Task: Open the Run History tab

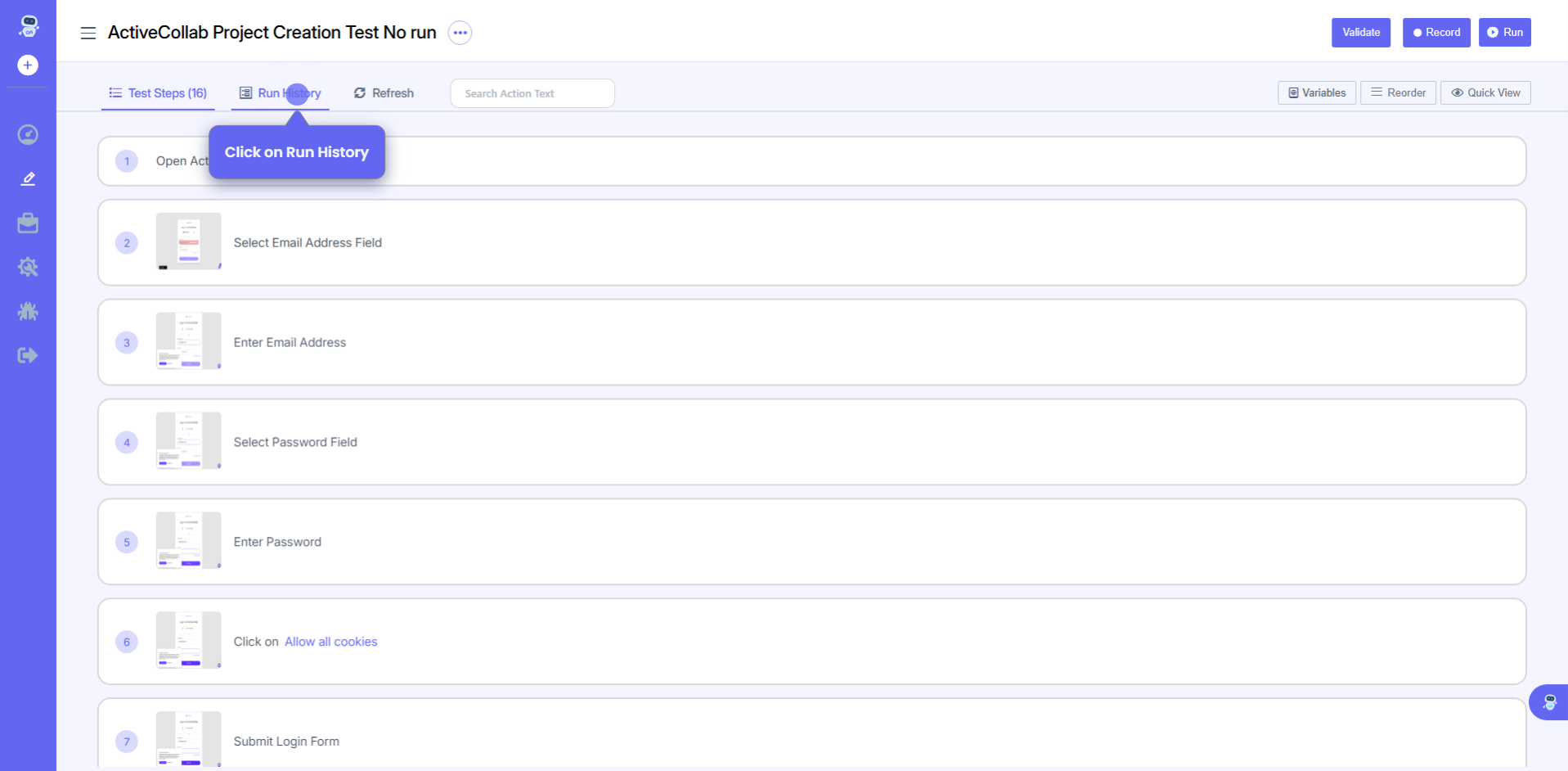Action: 280,93
